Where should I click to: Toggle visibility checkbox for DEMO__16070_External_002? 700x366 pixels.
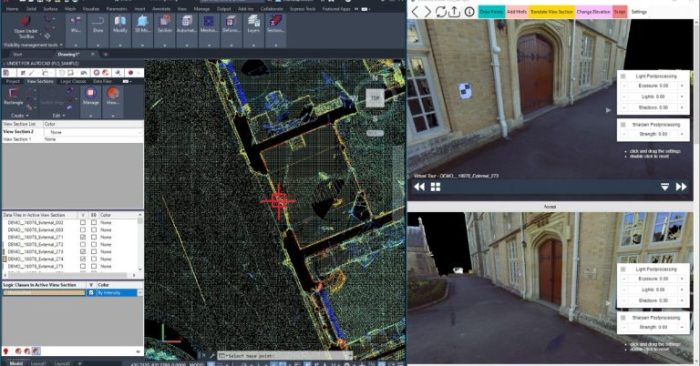pyautogui.click(x=83, y=222)
